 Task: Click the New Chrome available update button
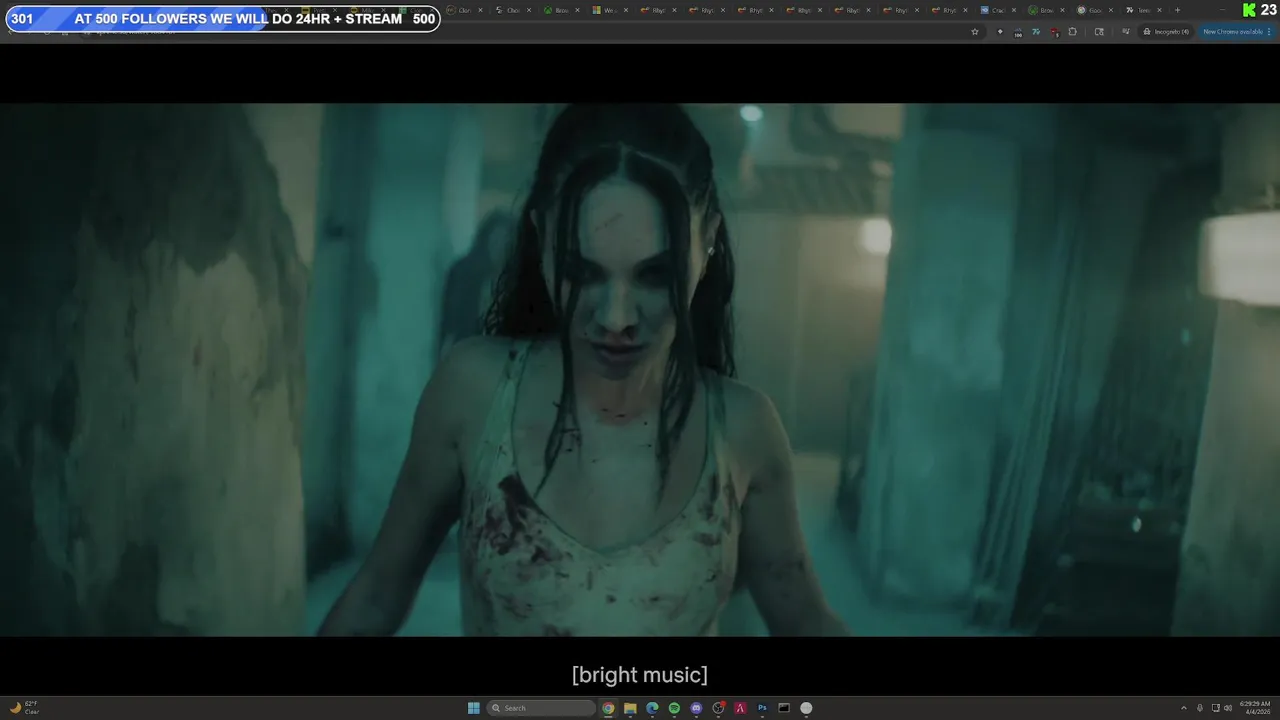pyautogui.click(x=1236, y=31)
